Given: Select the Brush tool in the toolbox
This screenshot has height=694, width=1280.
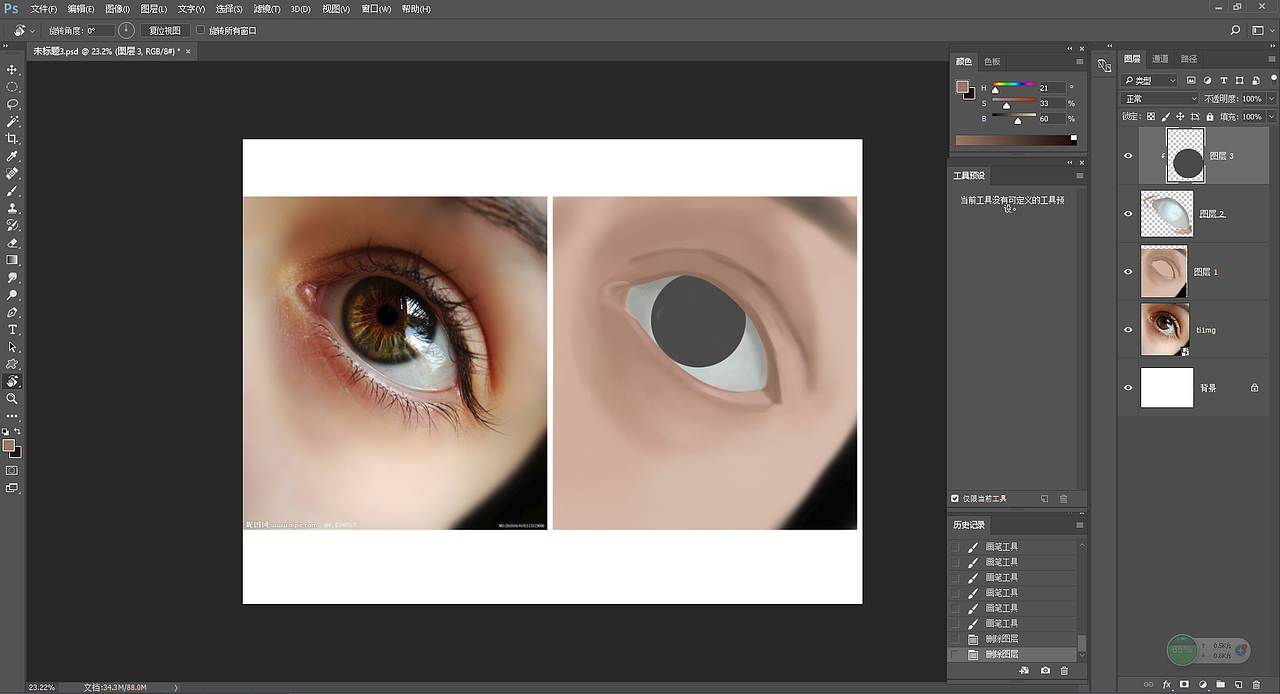Looking at the screenshot, I should point(13,191).
